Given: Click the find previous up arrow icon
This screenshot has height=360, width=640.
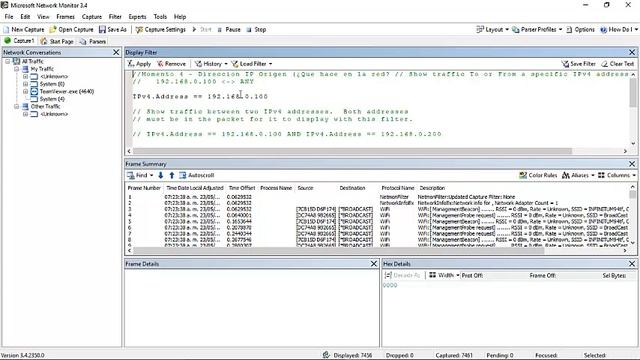Looking at the screenshot, I should coord(172,175).
